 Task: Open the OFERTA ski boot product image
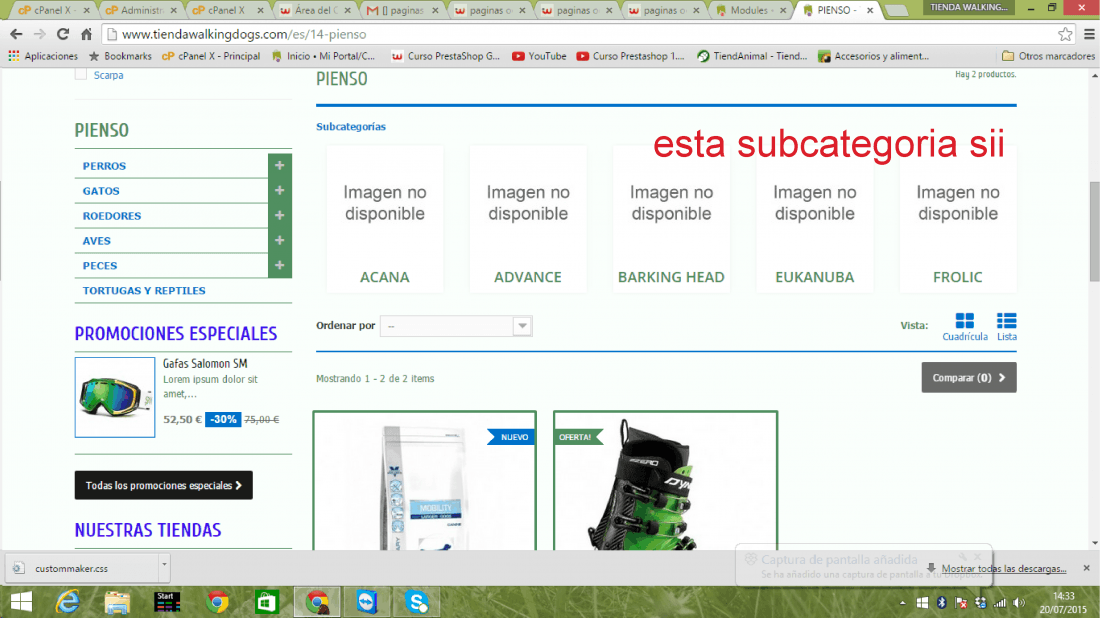pyautogui.click(x=665, y=481)
